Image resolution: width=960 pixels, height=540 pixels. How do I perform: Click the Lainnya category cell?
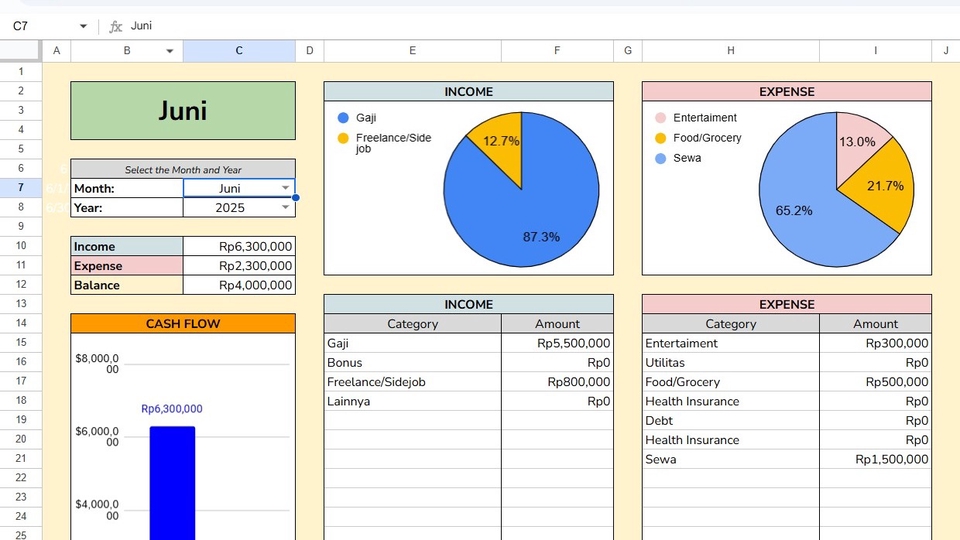click(x=413, y=401)
